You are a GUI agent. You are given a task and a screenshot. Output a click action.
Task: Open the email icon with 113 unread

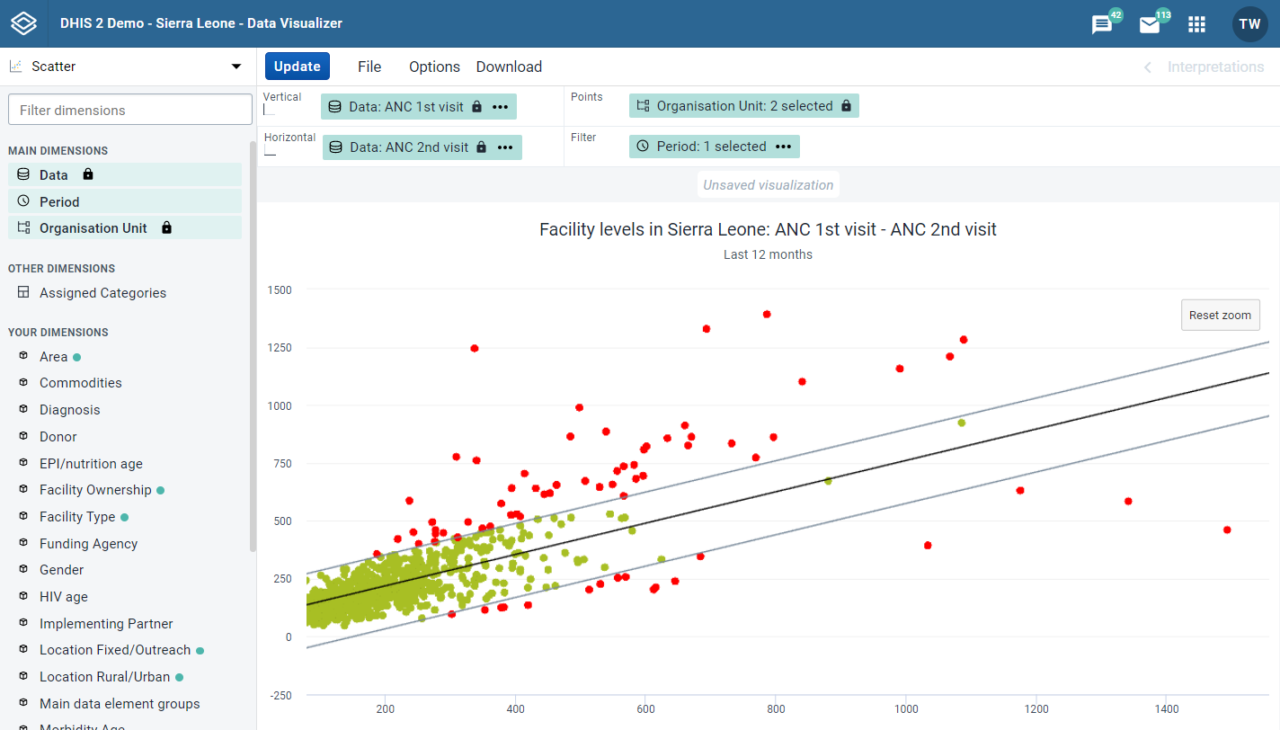(1150, 22)
